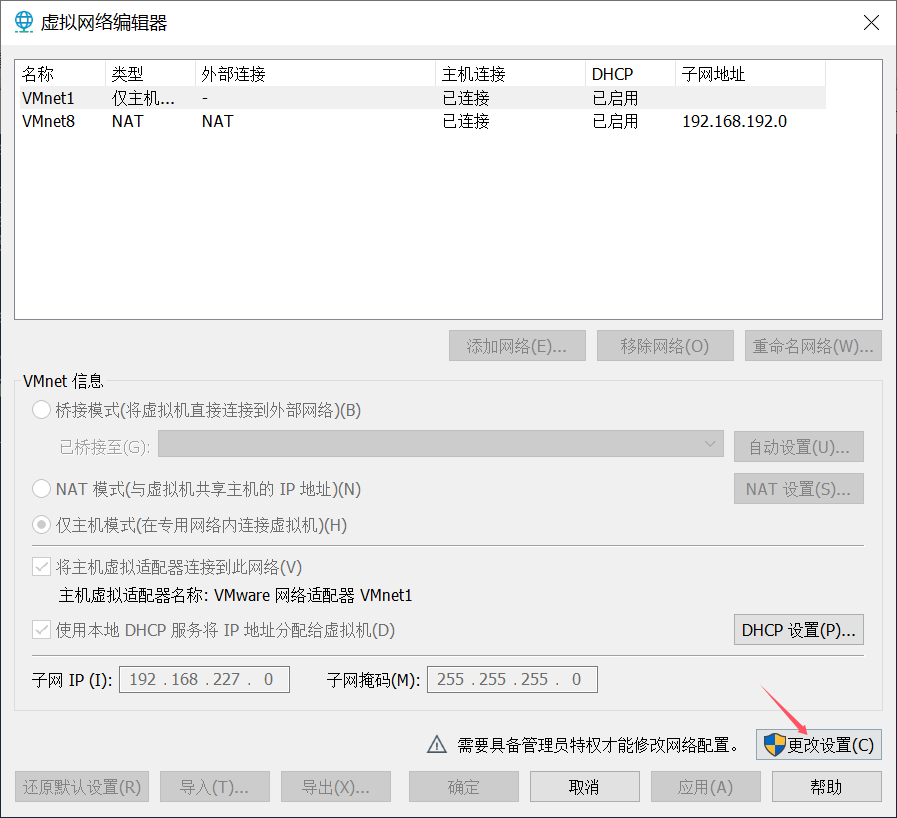Click the warning triangle icon
Viewport: 897px width, 818px height.
pos(437,744)
